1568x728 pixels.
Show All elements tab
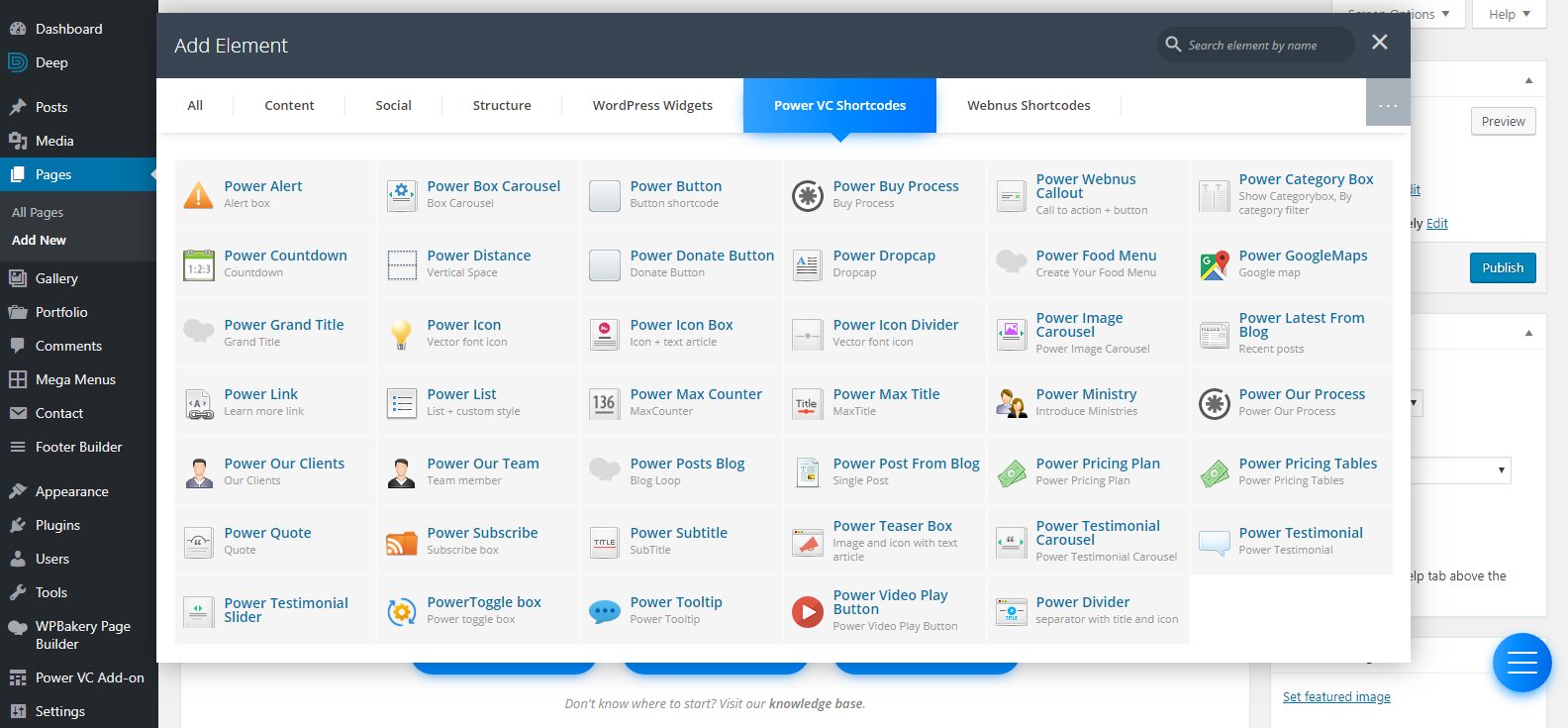coord(195,105)
